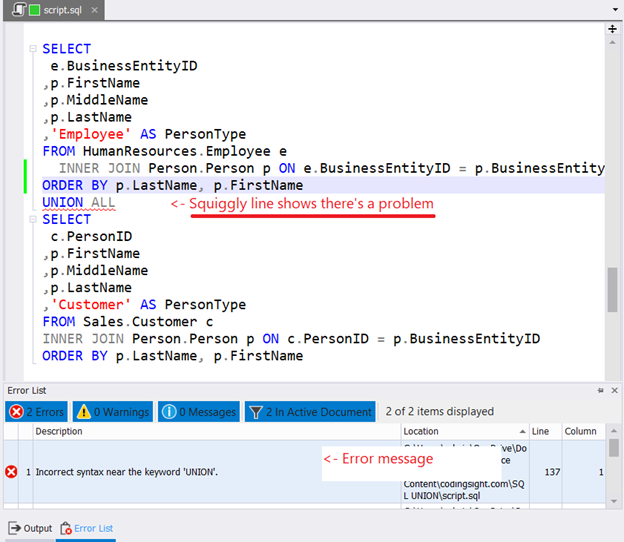Click the Error List tab clipboard icon

coord(66,528)
